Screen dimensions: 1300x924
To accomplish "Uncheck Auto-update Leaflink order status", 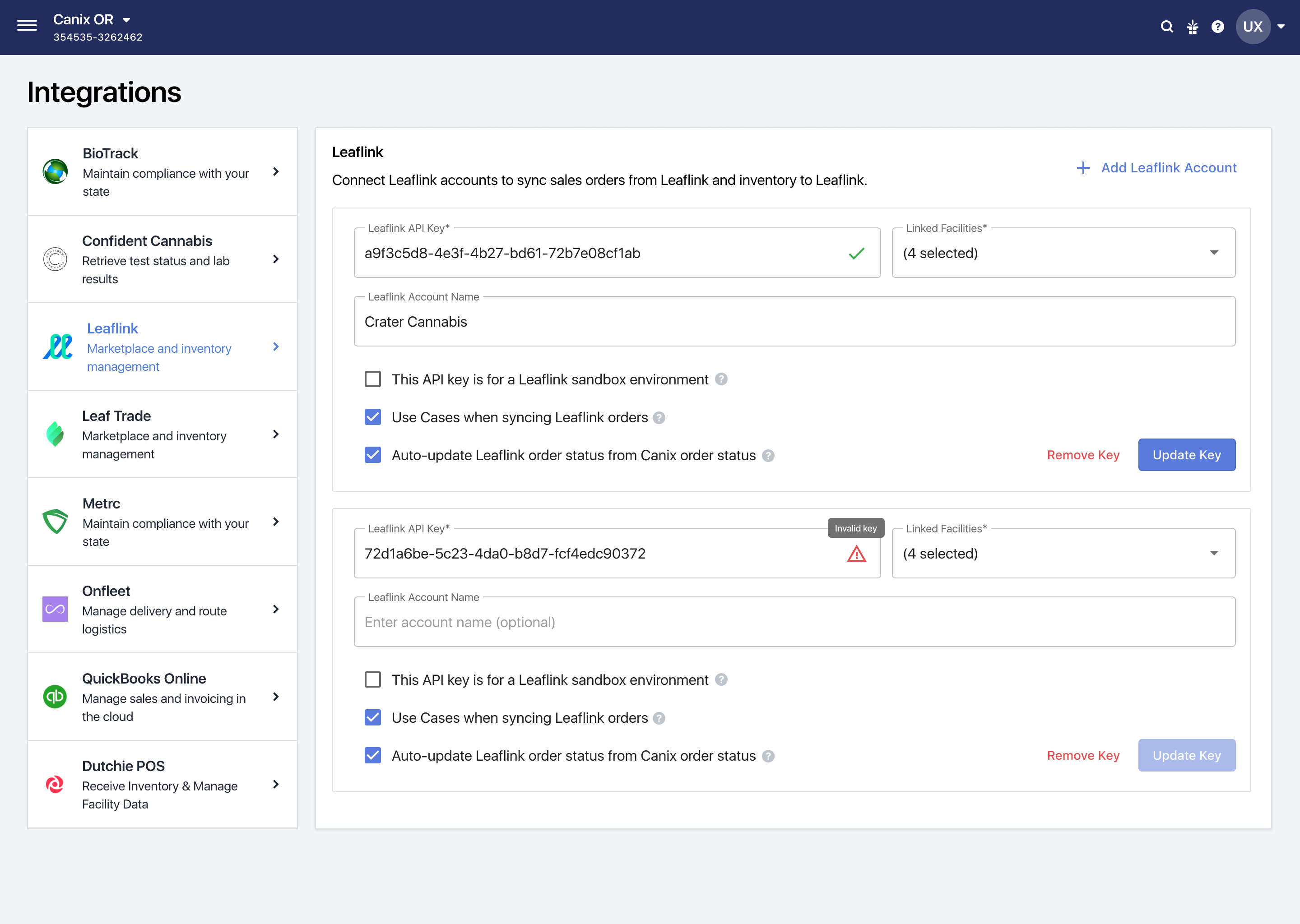I will click(x=373, y=455).
